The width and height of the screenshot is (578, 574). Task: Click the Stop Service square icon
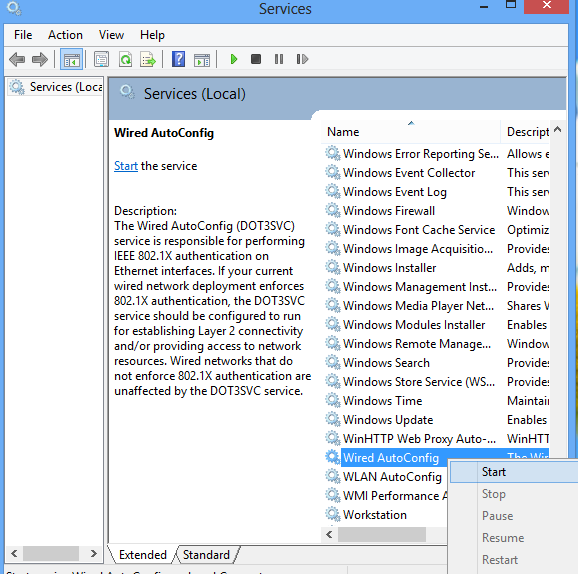256,59
